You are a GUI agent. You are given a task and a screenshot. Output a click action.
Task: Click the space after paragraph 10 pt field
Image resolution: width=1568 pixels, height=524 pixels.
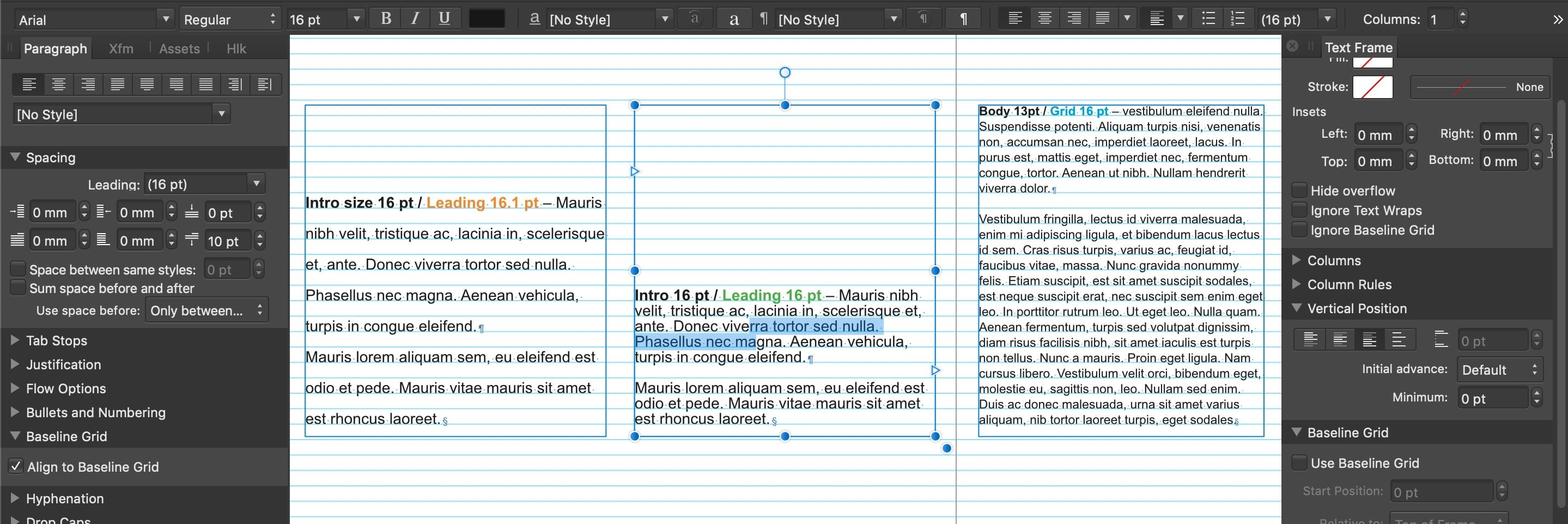click(x=228, y=241)
